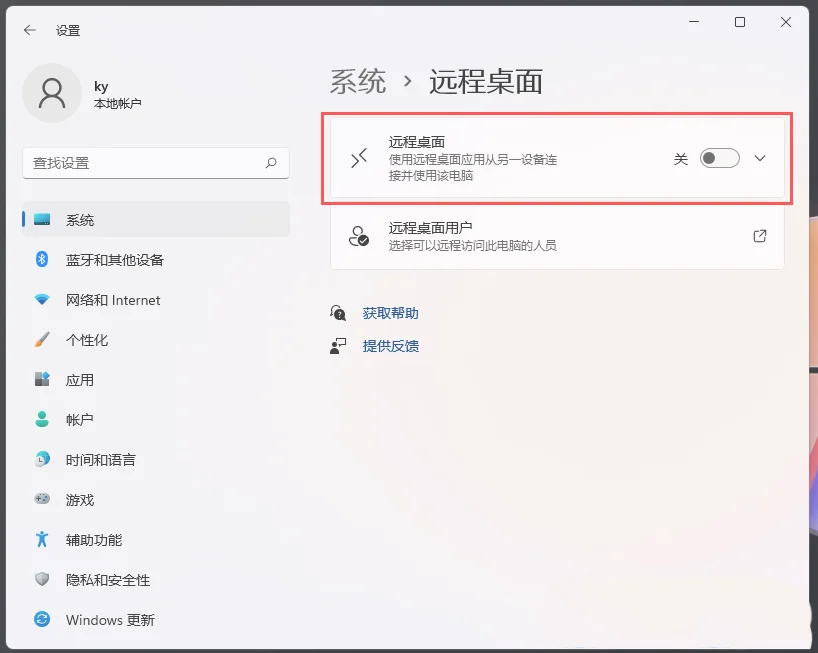Click the Windows 更新 sync icon
The width and height of the screenshot is (818, 653).
click(x=42, y=619)
